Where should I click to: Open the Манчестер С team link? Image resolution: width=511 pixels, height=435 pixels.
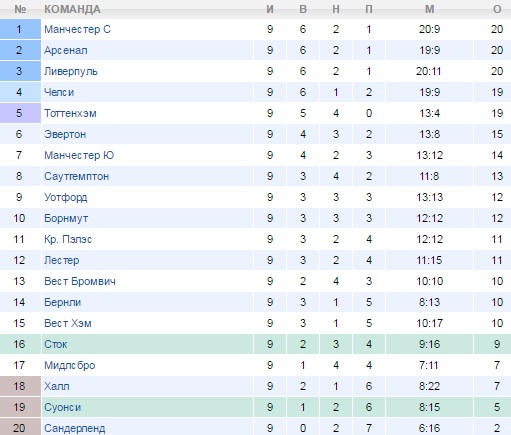coord(77,29)
